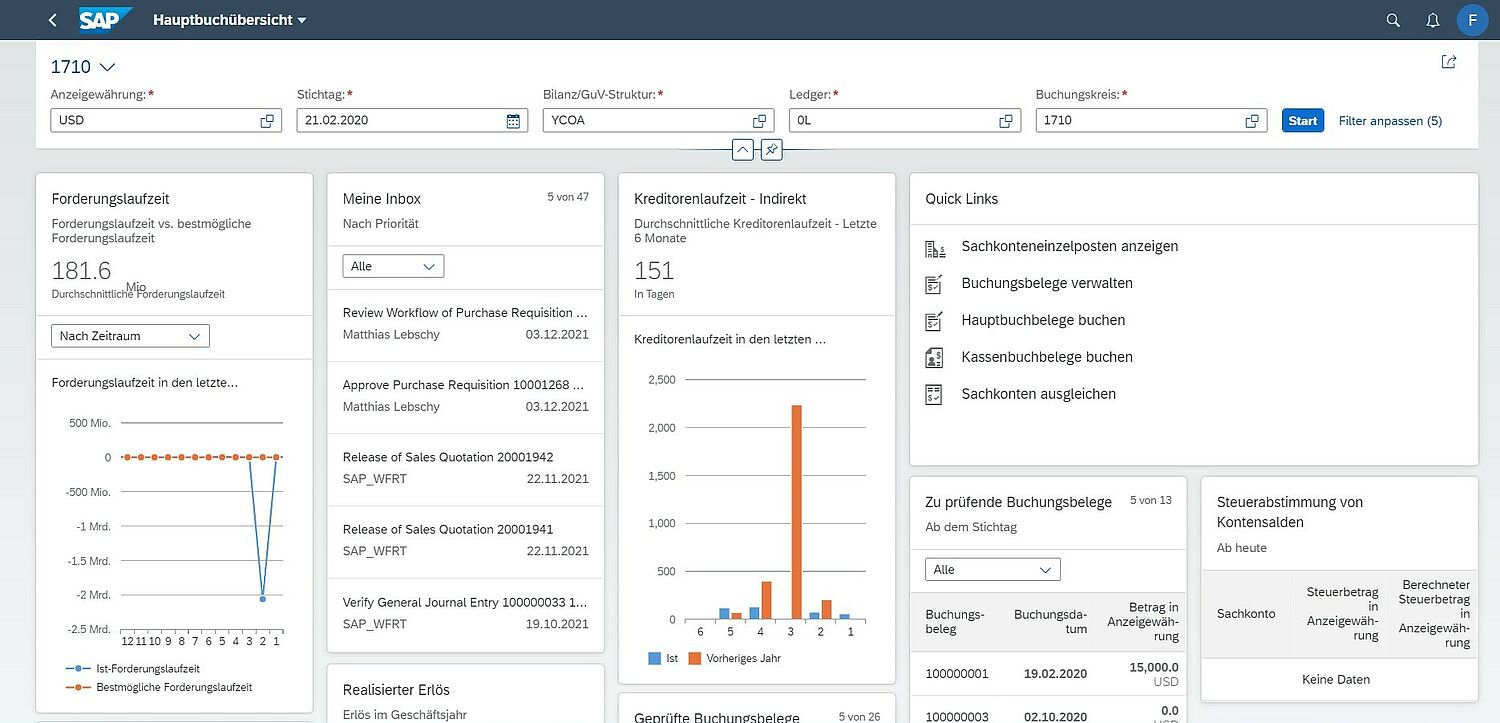Click Sachkonto column header
The height and width of the screenshot is (723, 1500).
click(1246, 614)
